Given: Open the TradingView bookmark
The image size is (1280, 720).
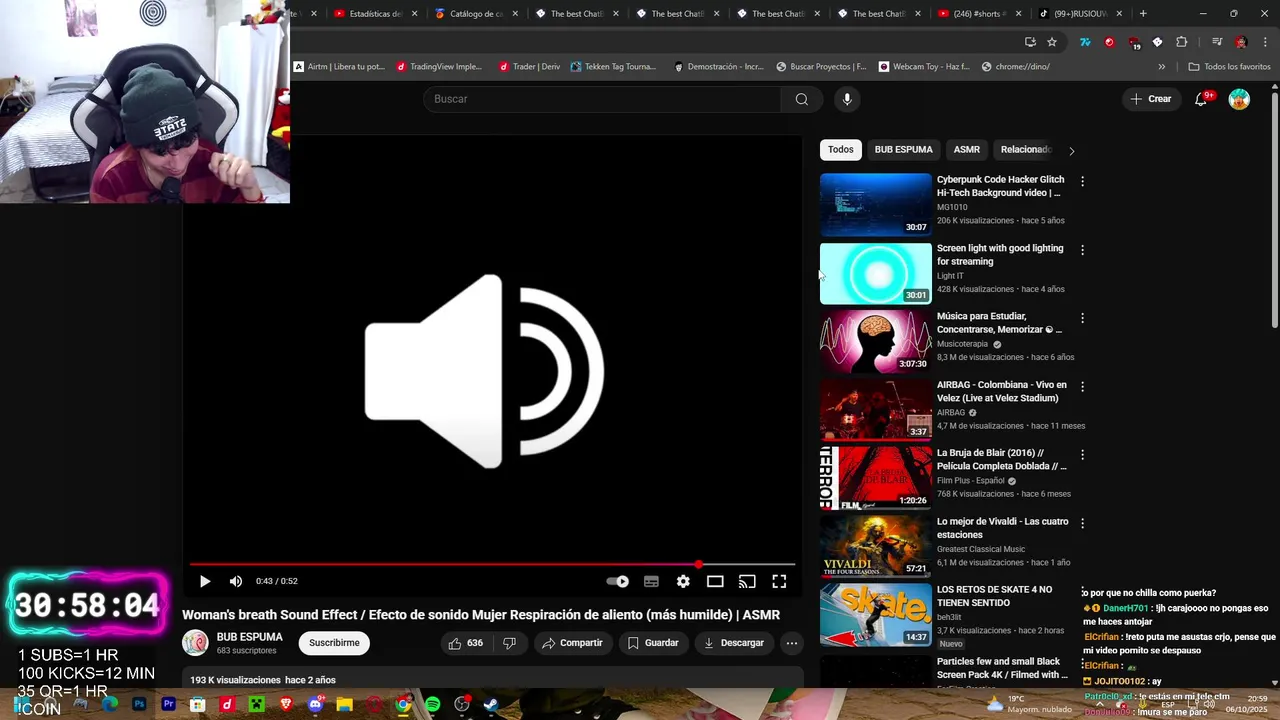Looking at the screenshot, I should click(439, 67).
